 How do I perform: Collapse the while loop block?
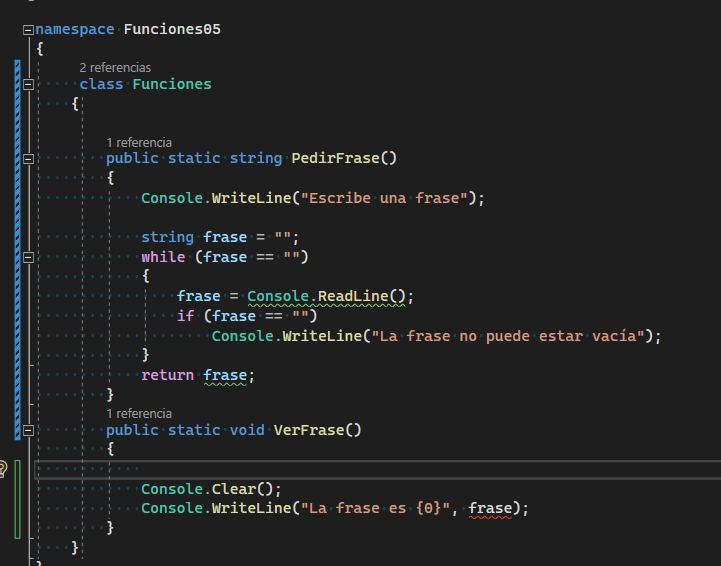click(28, 257)
